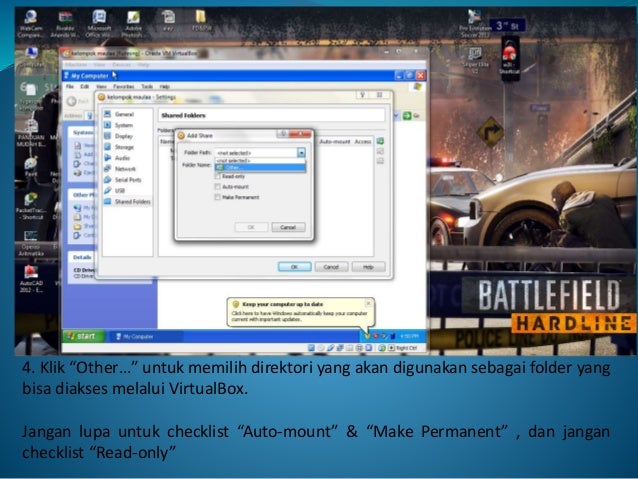Click the Windows update shield tray icon
The image size is (638, 479).
367,336
